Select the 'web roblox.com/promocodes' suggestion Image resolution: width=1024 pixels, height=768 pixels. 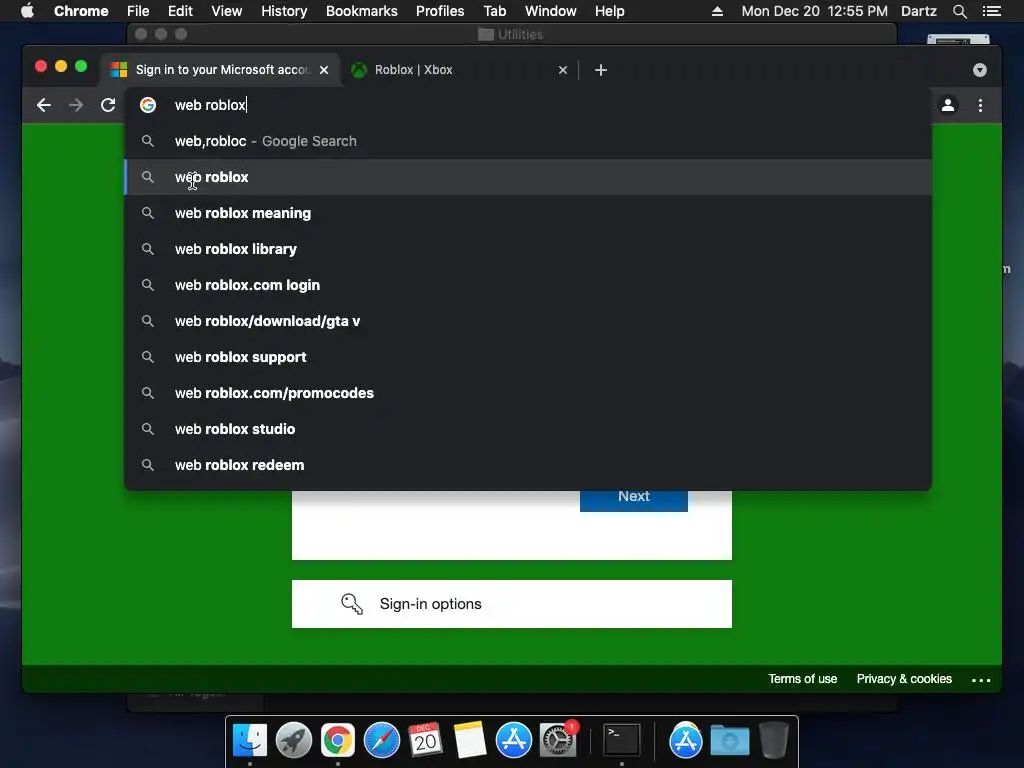528,392
